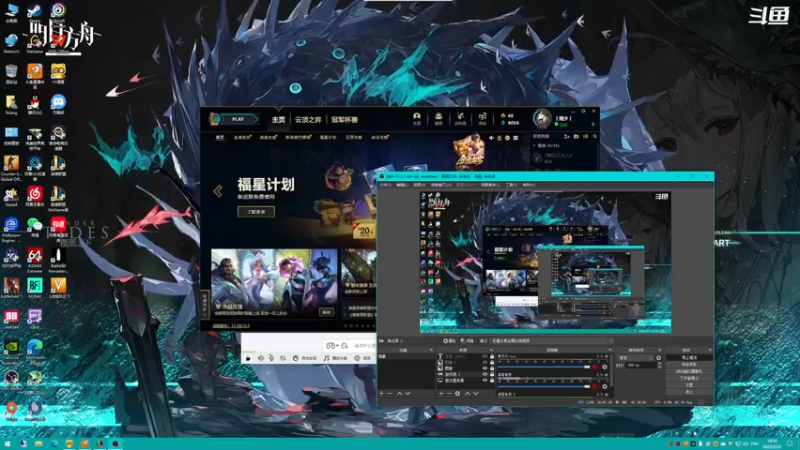Screen dimensions: 800x450
Task: Open settings gear of the first audio channel
Action: point(605,367)
